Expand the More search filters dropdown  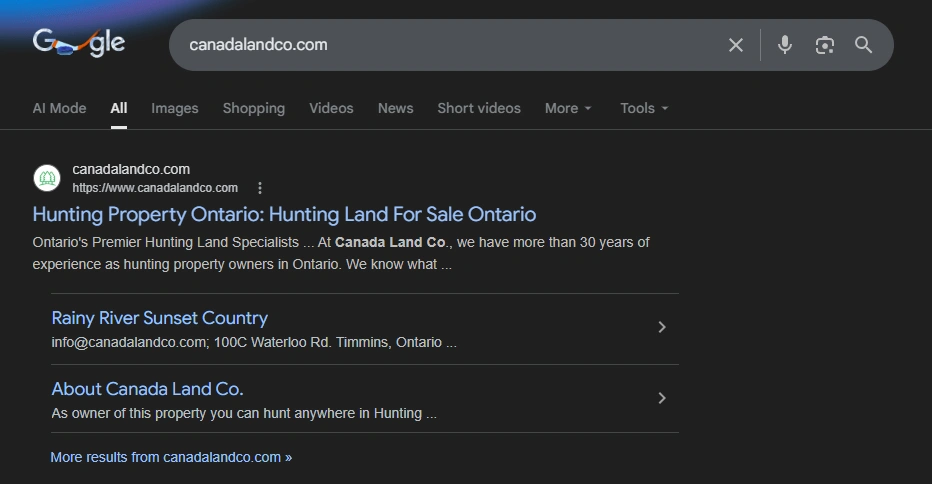(568, 108)
